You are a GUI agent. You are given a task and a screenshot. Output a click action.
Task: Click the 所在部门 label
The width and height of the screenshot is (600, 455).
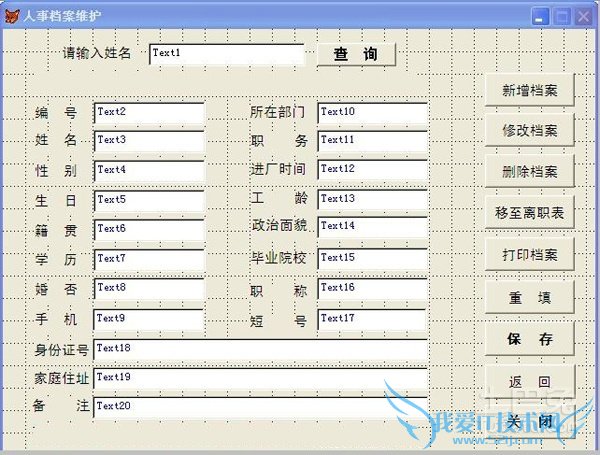(x=278, y=112)
